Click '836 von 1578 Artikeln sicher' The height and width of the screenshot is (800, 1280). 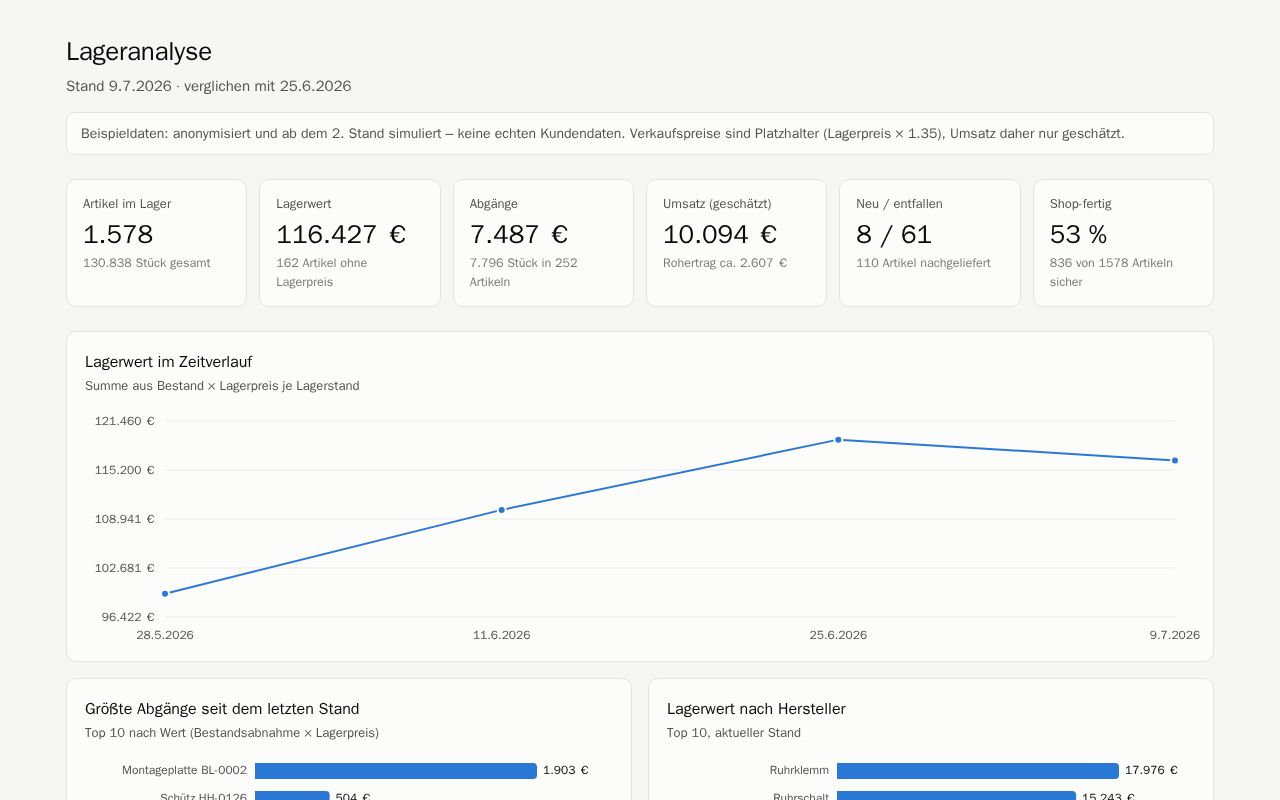[x=1111, y=273]
